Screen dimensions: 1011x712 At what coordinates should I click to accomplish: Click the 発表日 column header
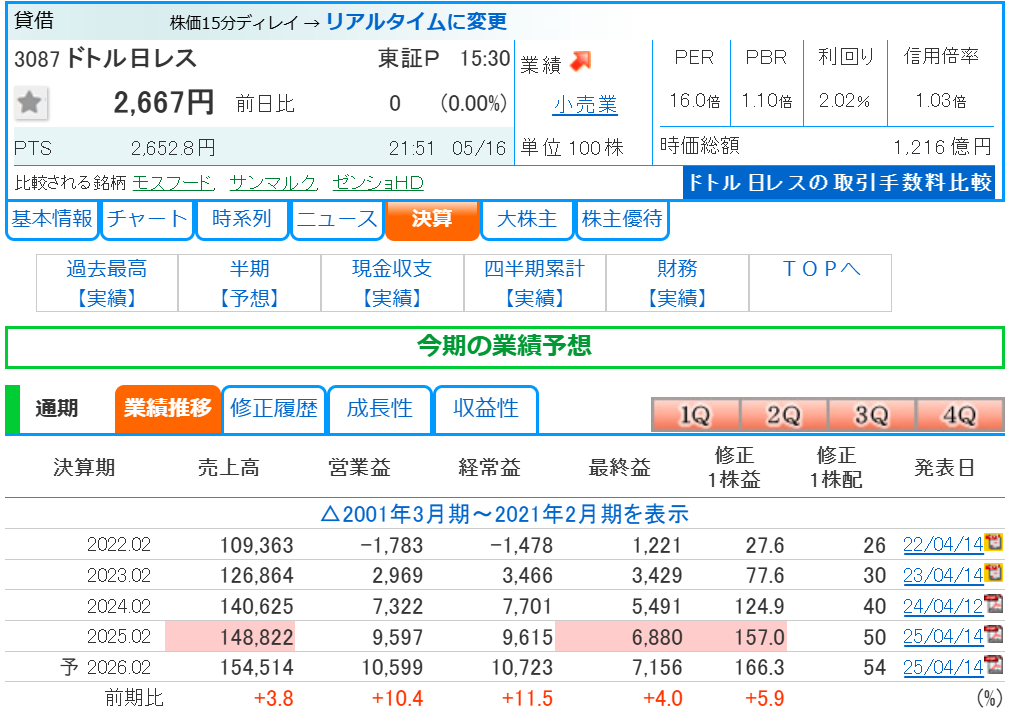(x=945, y=468)
